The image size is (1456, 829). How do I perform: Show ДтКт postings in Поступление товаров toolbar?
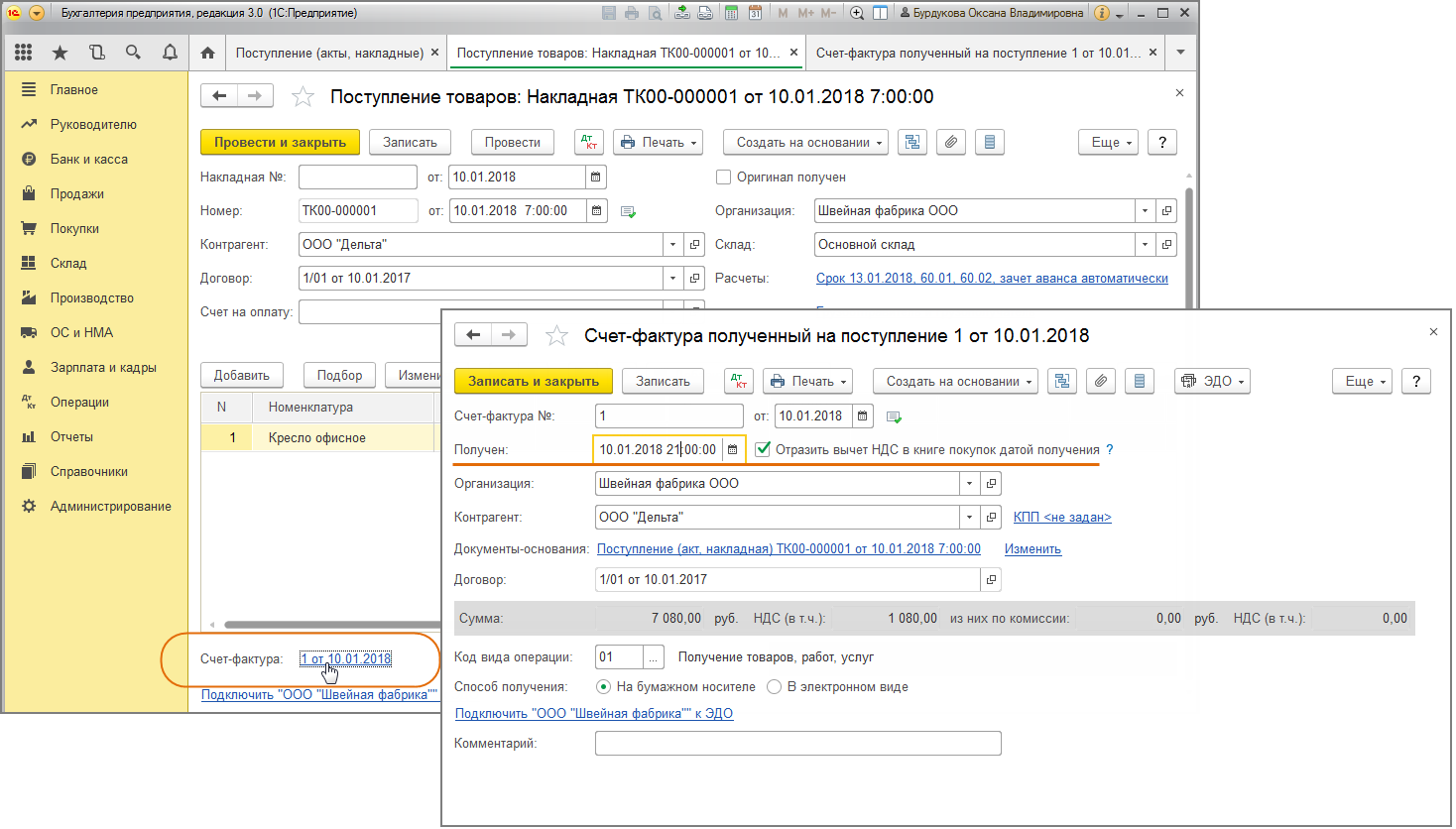(589, 142)
